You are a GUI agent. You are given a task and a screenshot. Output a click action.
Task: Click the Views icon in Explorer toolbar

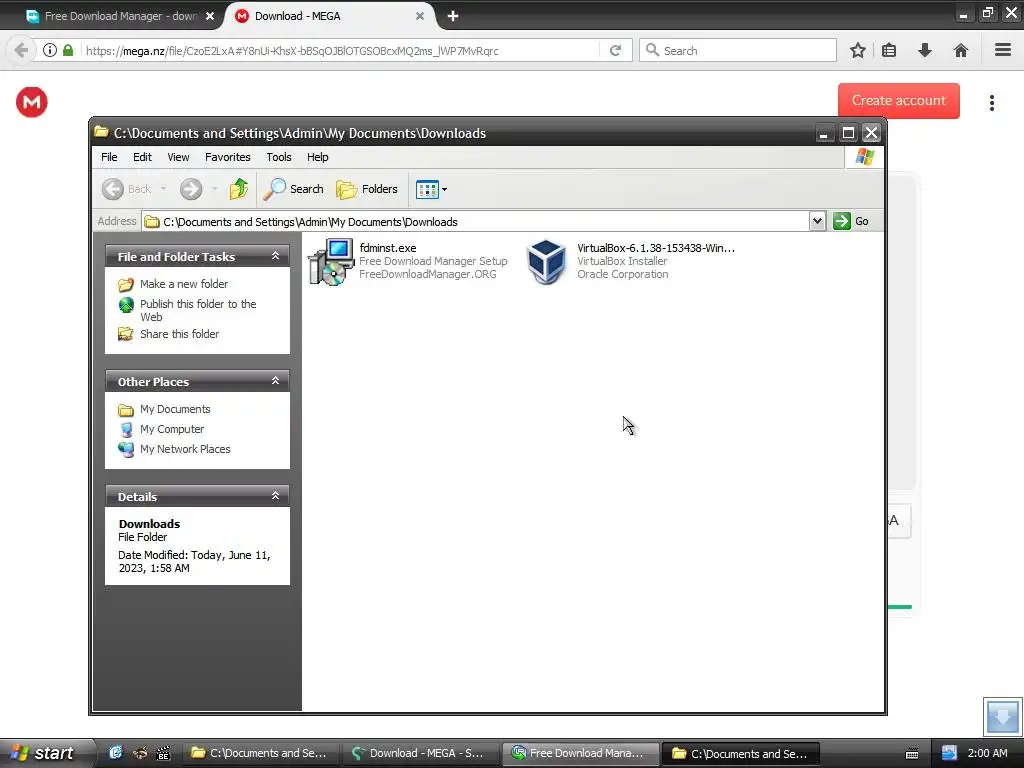click(x=427, y=189)
